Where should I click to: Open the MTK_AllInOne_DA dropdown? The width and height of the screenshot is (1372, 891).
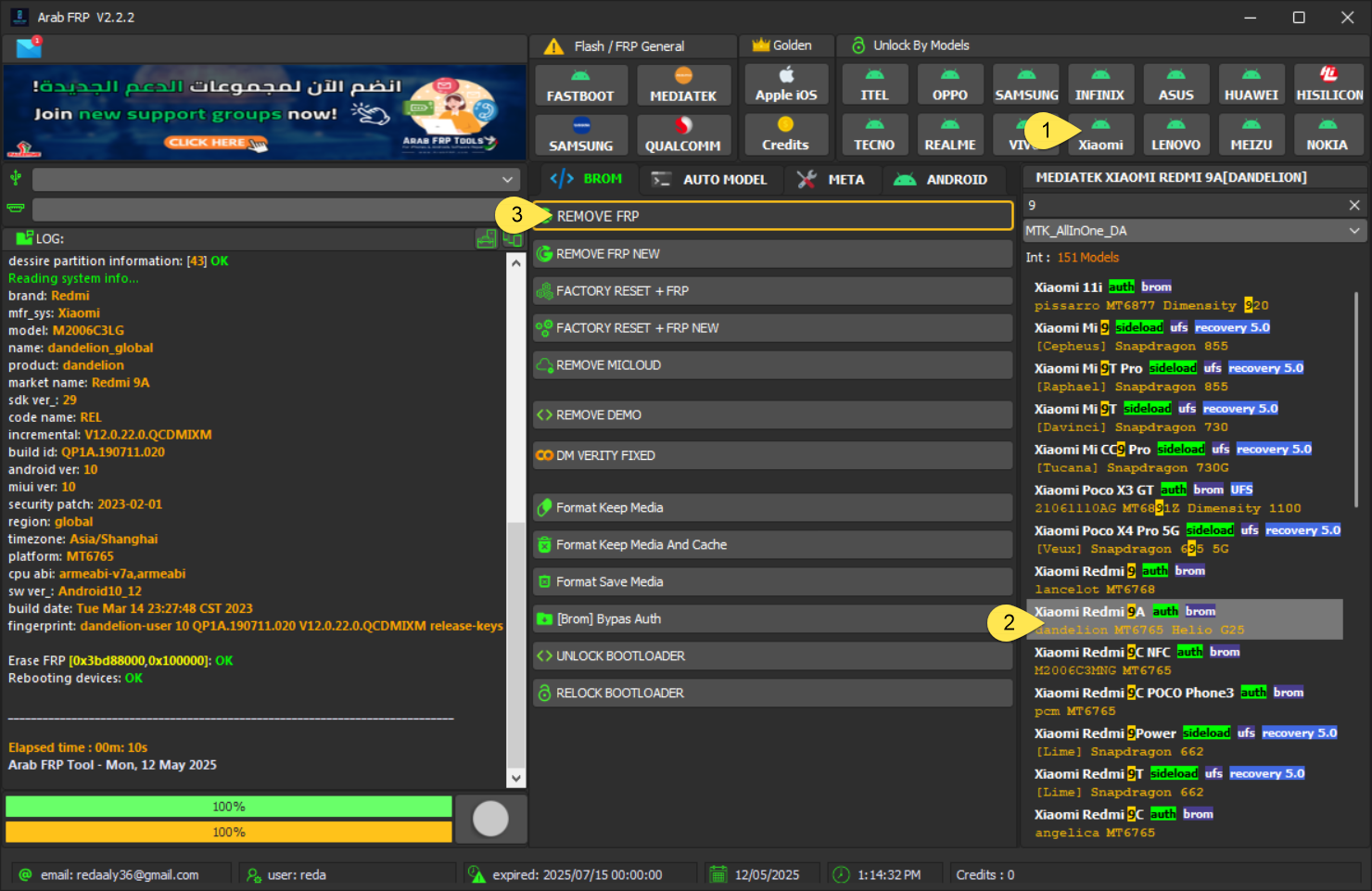point(1194,230)
